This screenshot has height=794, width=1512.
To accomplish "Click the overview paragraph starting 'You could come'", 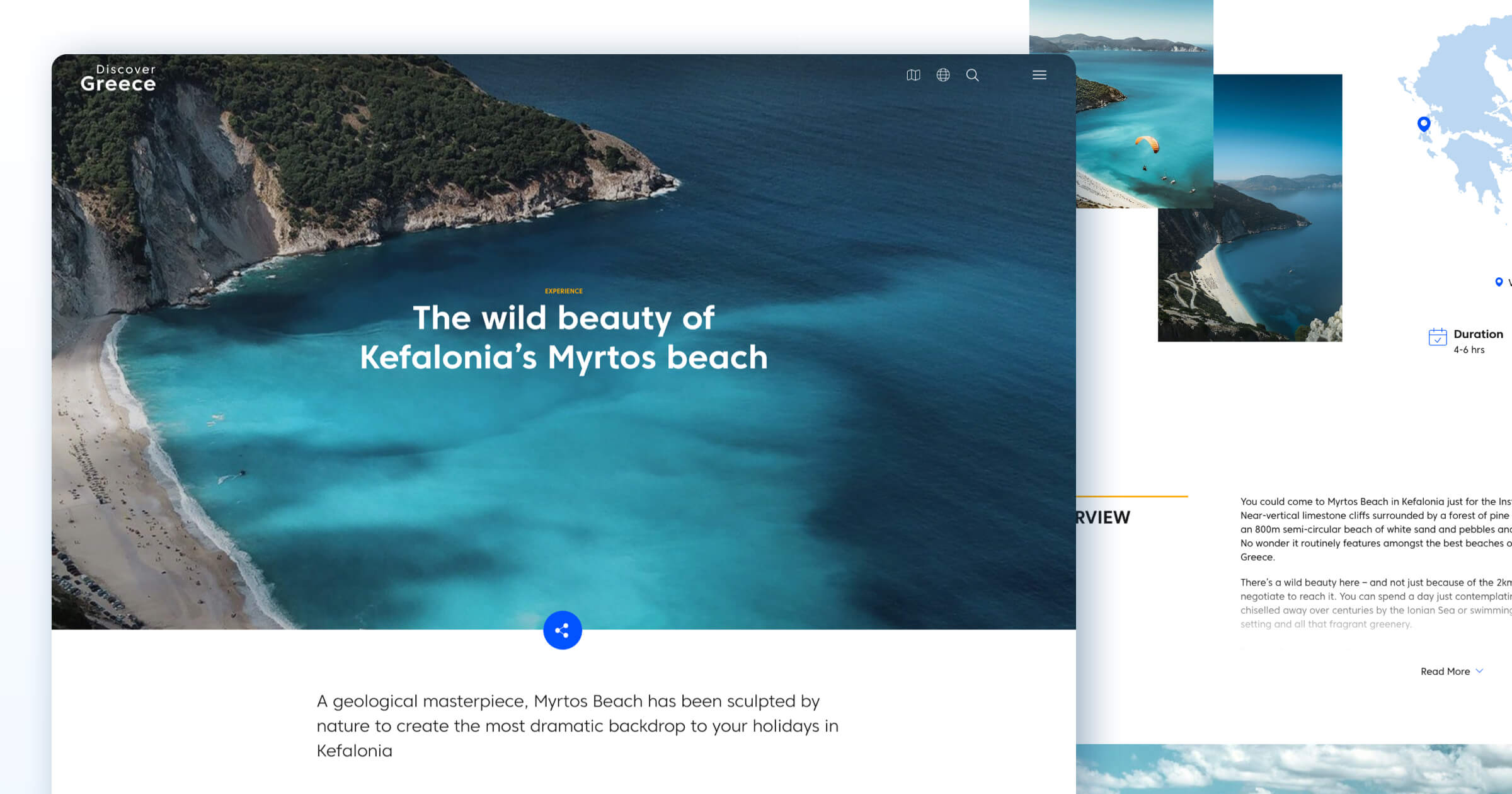I will click(x=1376, y=529).
